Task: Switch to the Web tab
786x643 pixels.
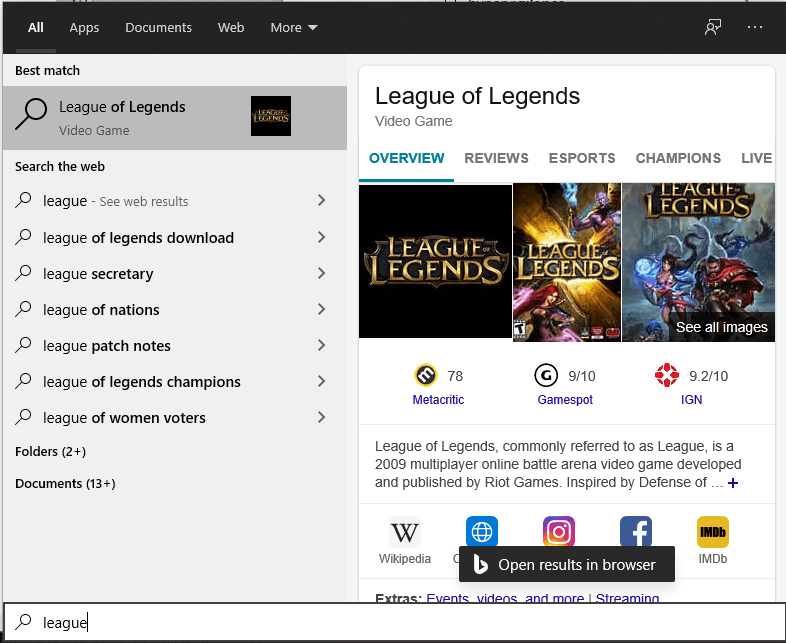Action: (x=231, y=27)
